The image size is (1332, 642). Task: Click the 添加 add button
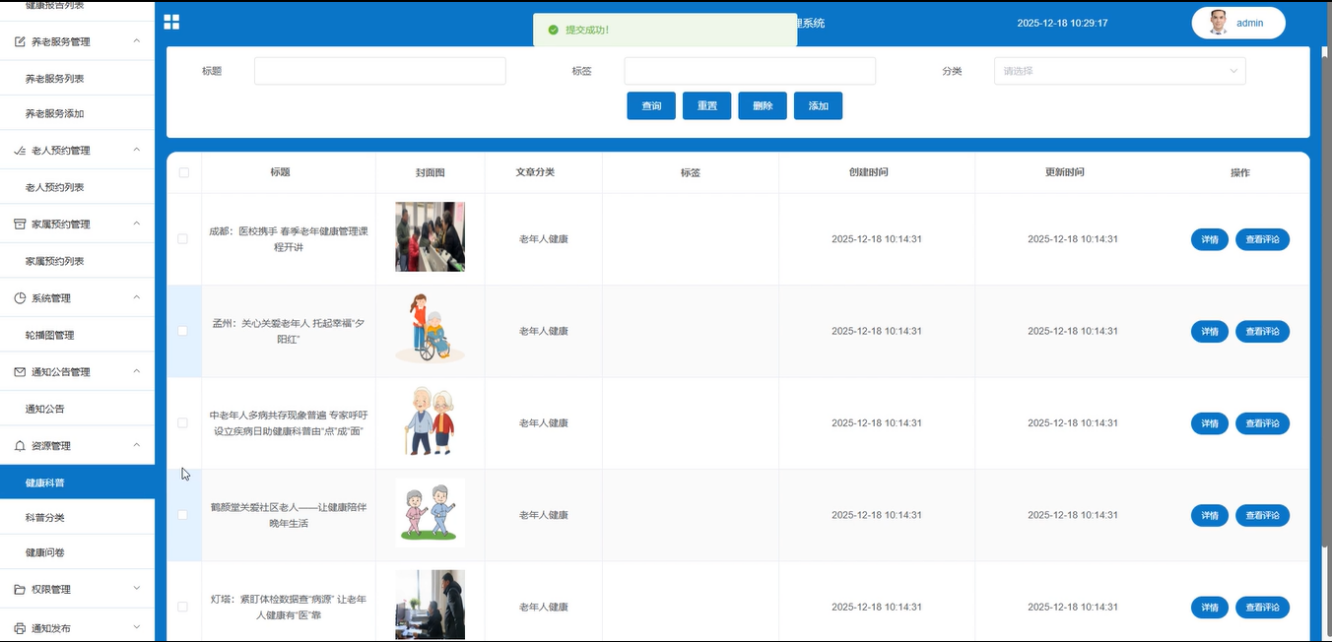818,106
